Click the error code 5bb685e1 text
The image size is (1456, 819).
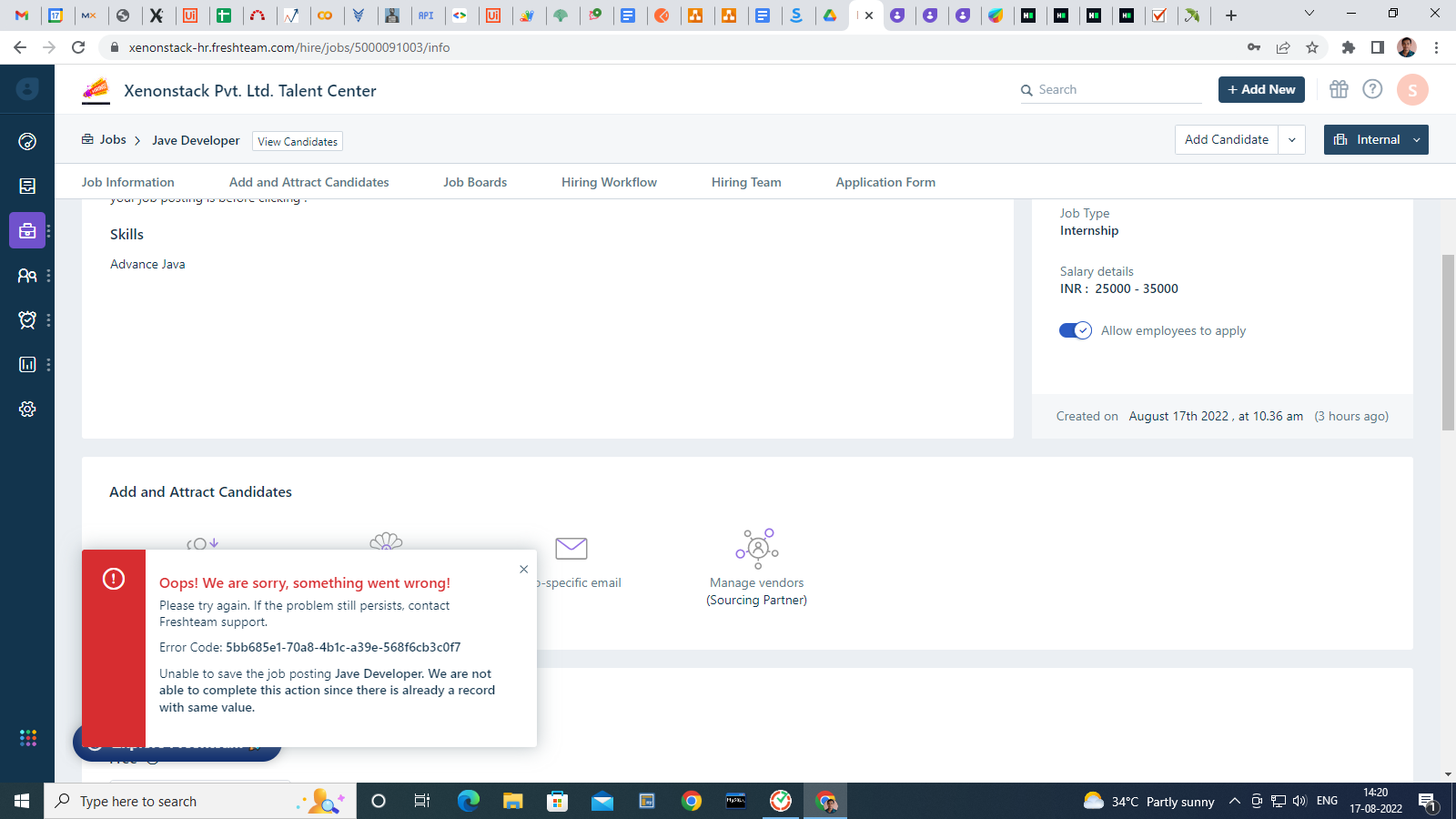pos(343,647)
